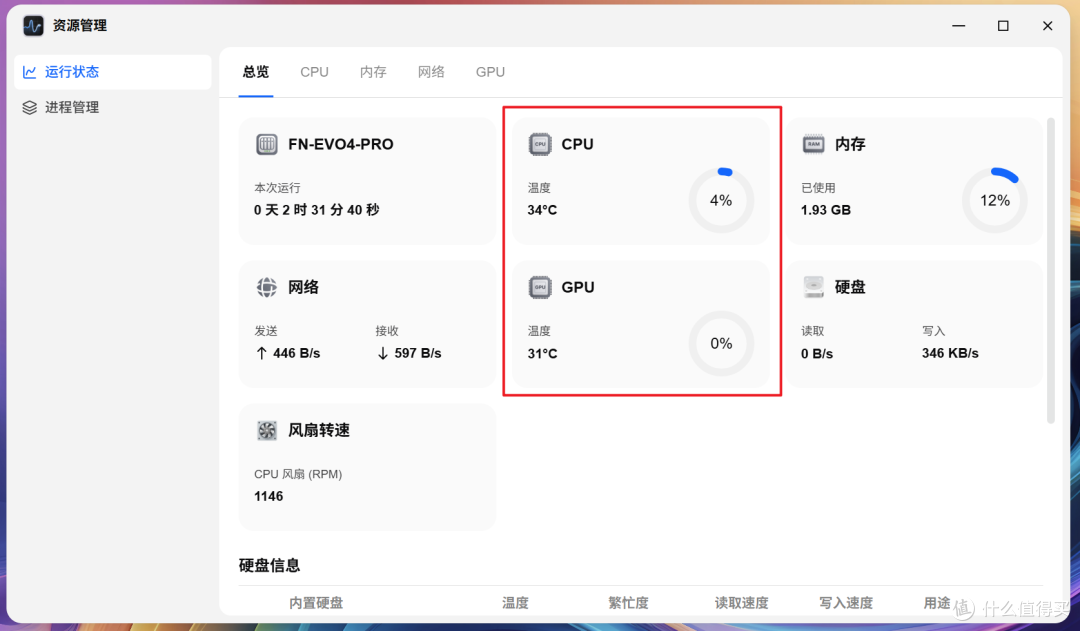The height and width of the screenshot is (631, 1080).
Task: Click the CPU chip icon on CPU card
Action: point(540,144)
